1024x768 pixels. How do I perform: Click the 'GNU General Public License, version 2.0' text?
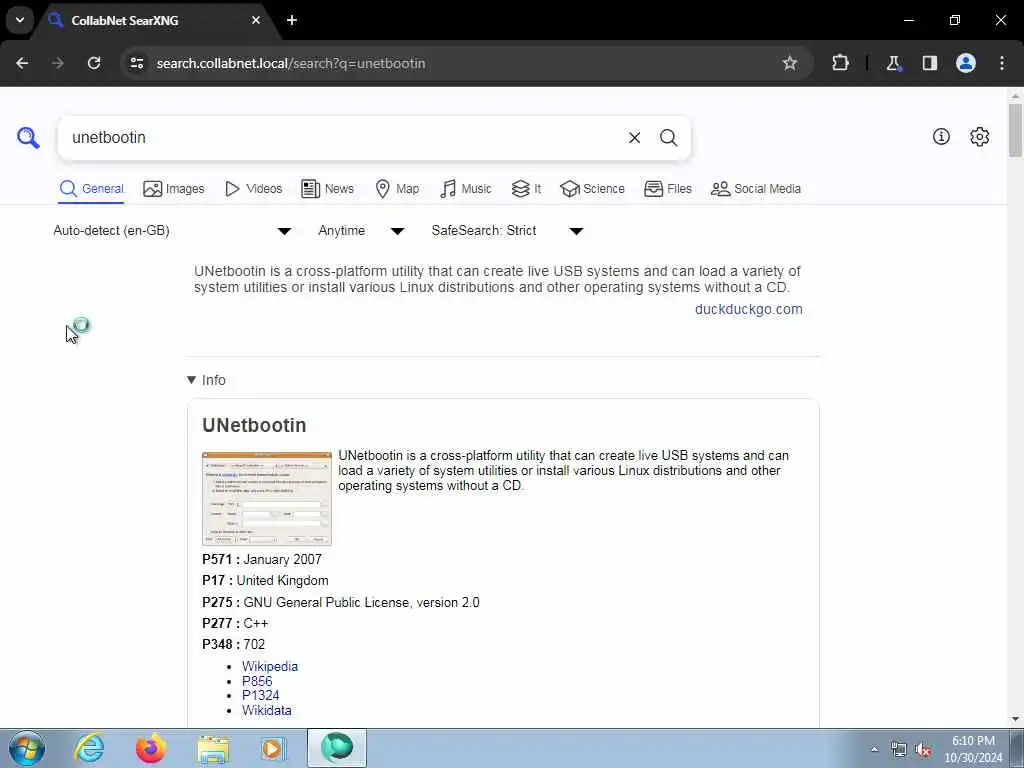pos(361,602)
